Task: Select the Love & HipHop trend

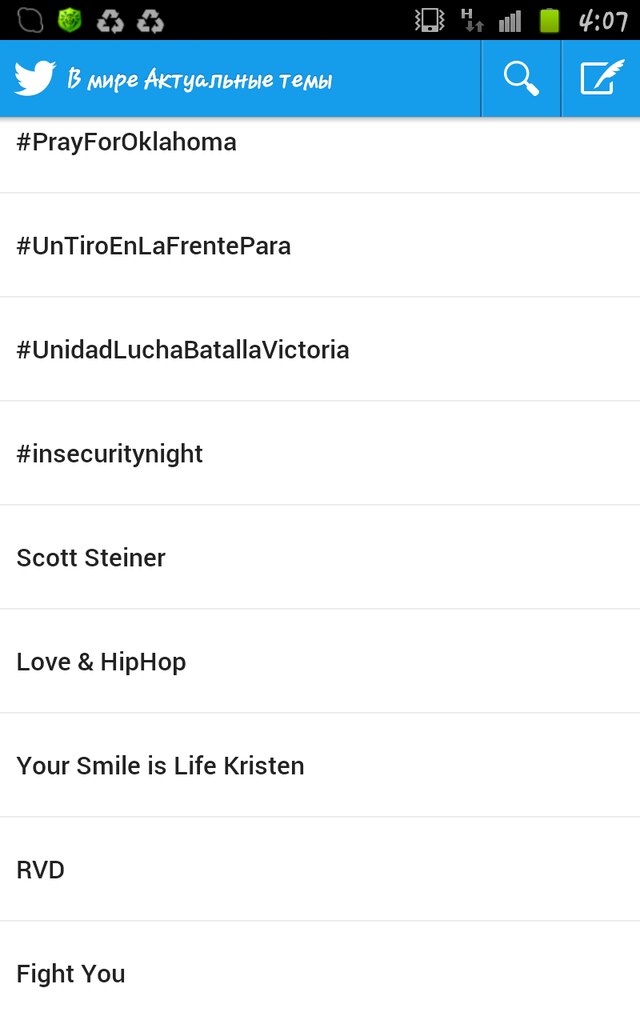Action: pyautogui.click(x=320, y=662)
